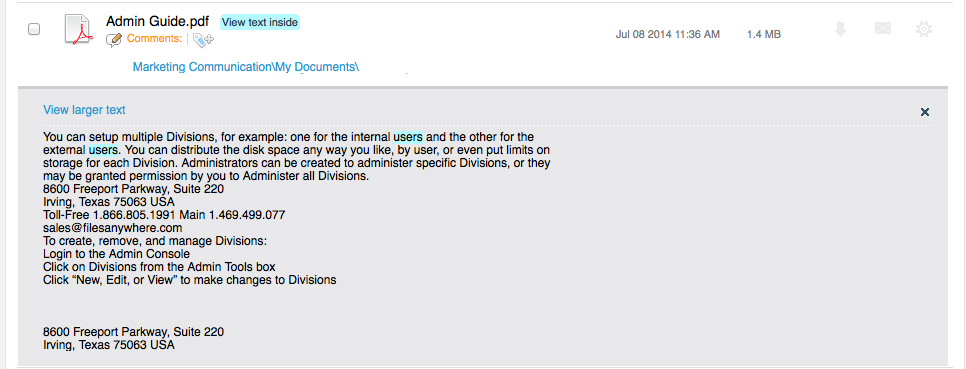Open the Admin Guide.pdf file name
This screenshot has height=369, width=966.
(158, 22)
